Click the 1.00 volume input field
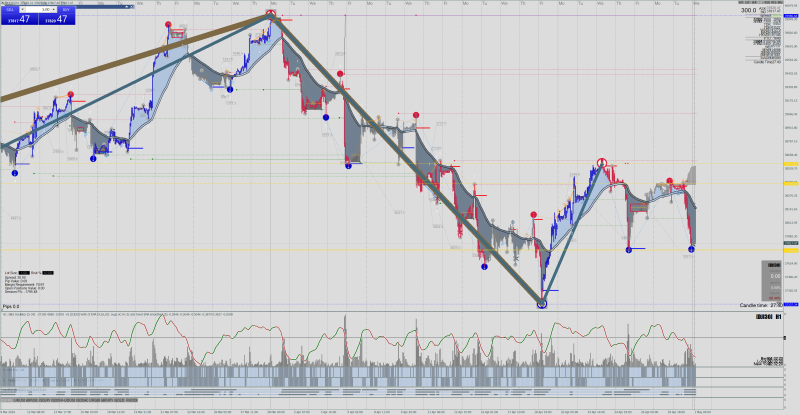 pyautogui.click(x=38, y=9)
